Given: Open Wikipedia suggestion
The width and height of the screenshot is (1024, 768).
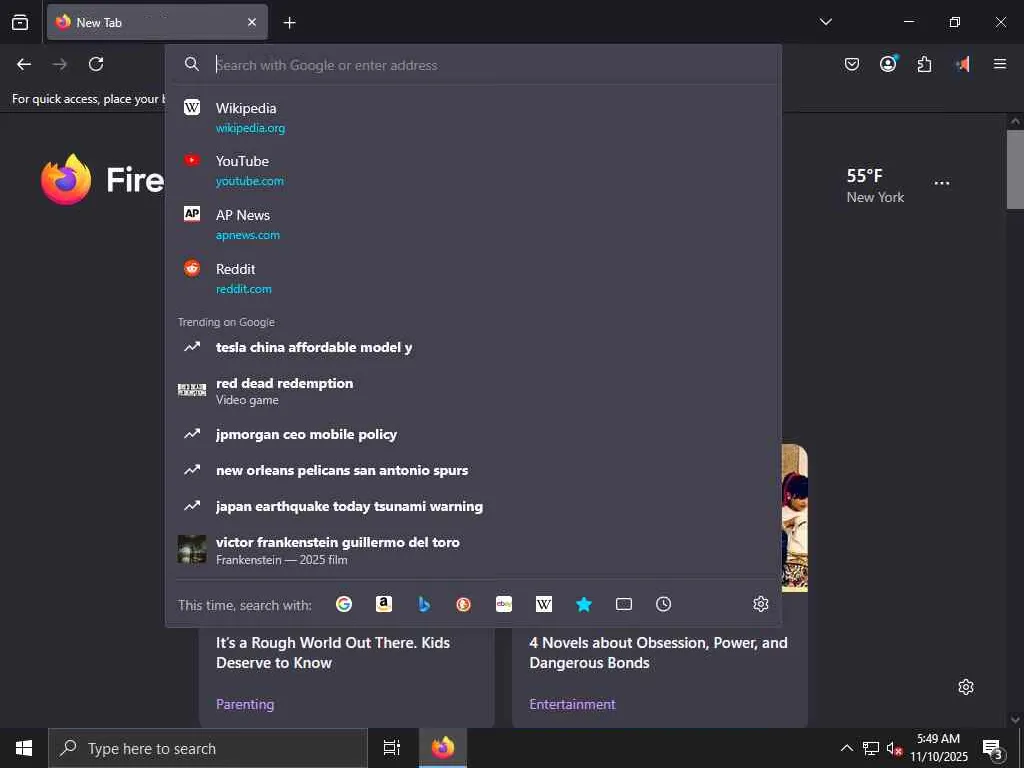Looking at the screenshot, I should (x=473, y=118).
